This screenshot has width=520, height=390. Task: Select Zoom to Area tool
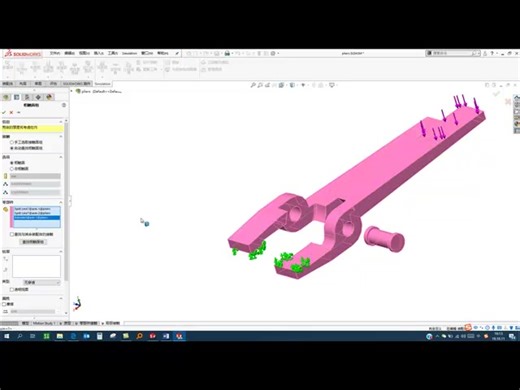click(x=260, y=85)
